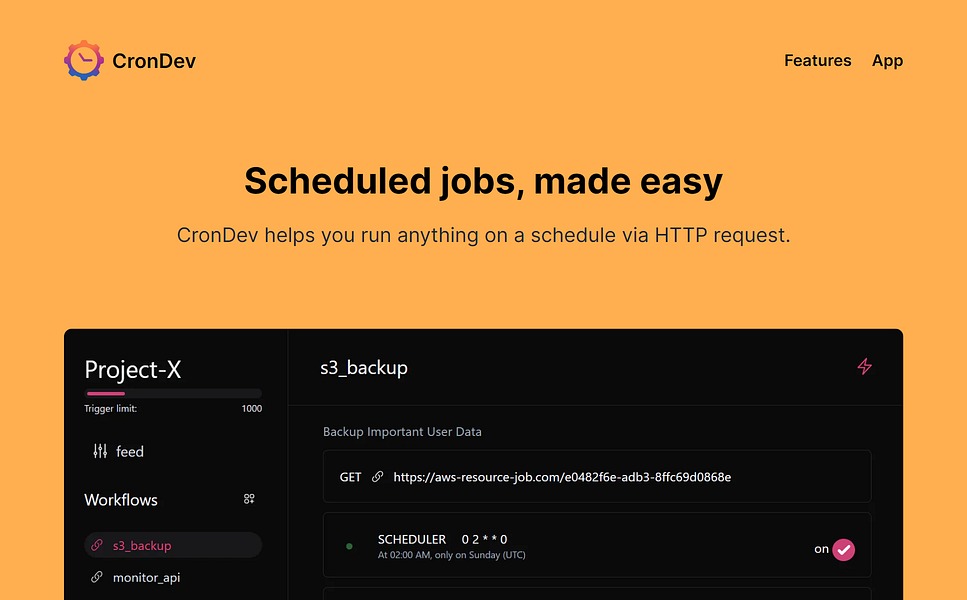Click the link icon beside GET
Screen dimensions: 967x600
click(x=377, y=477)
